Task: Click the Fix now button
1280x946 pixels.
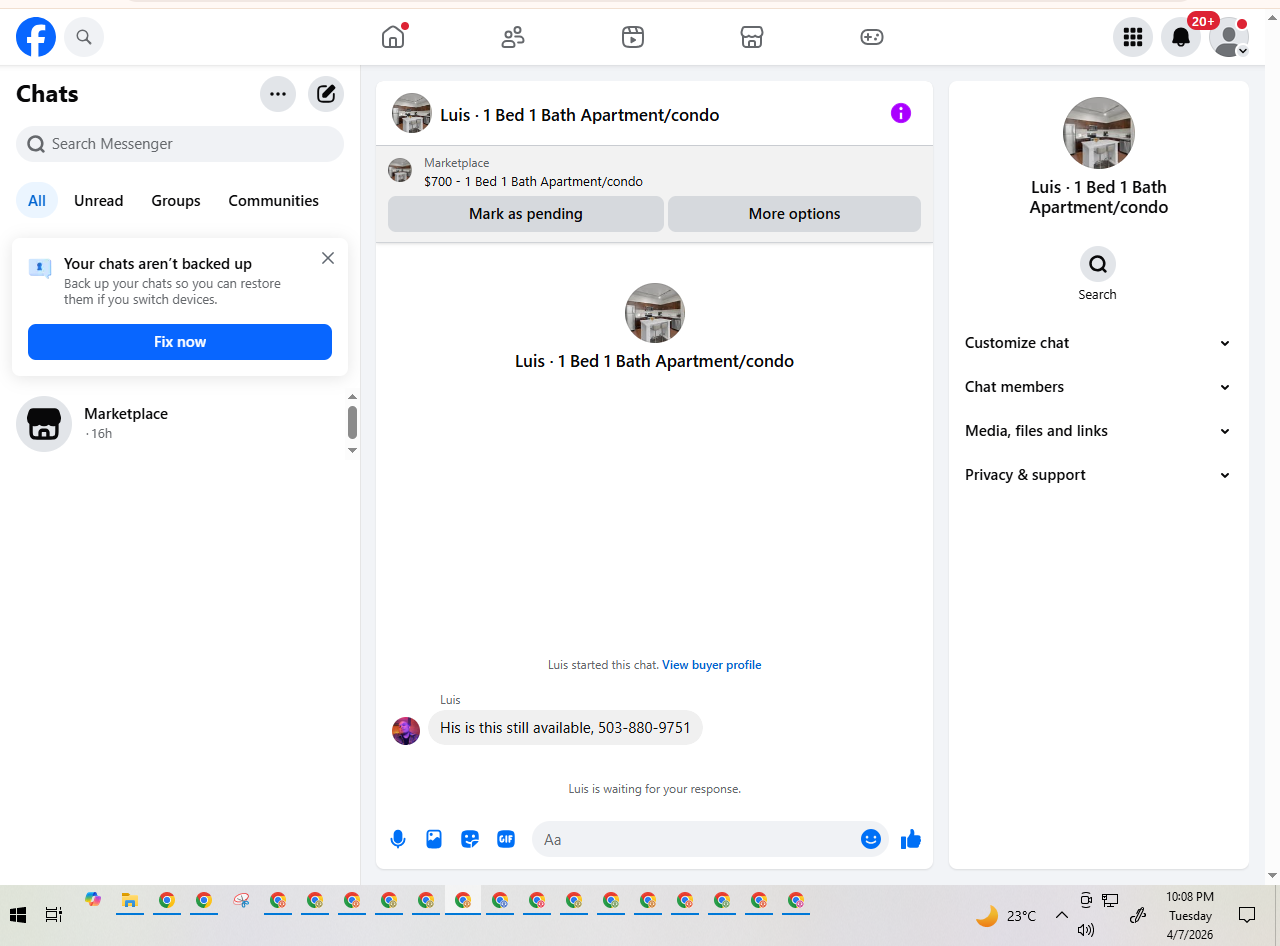Action: tap(180, 342)
